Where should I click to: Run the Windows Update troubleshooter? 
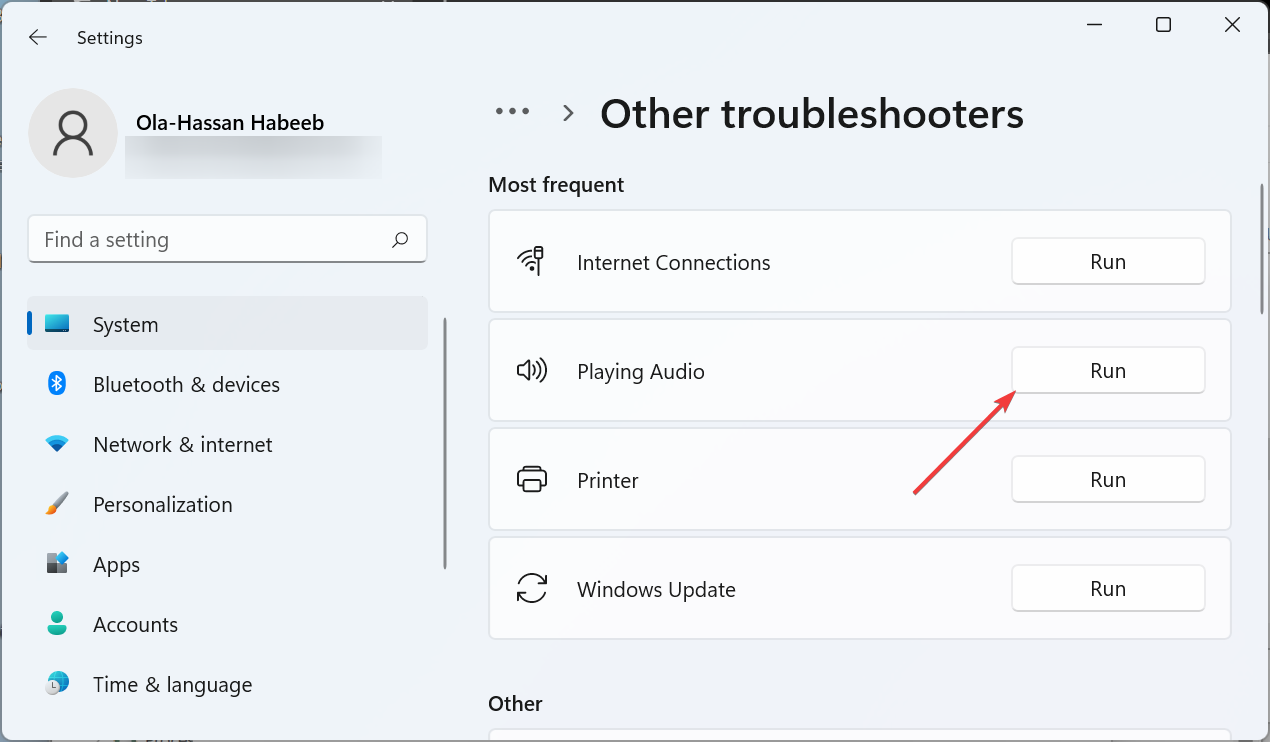tap(1108, 589)
